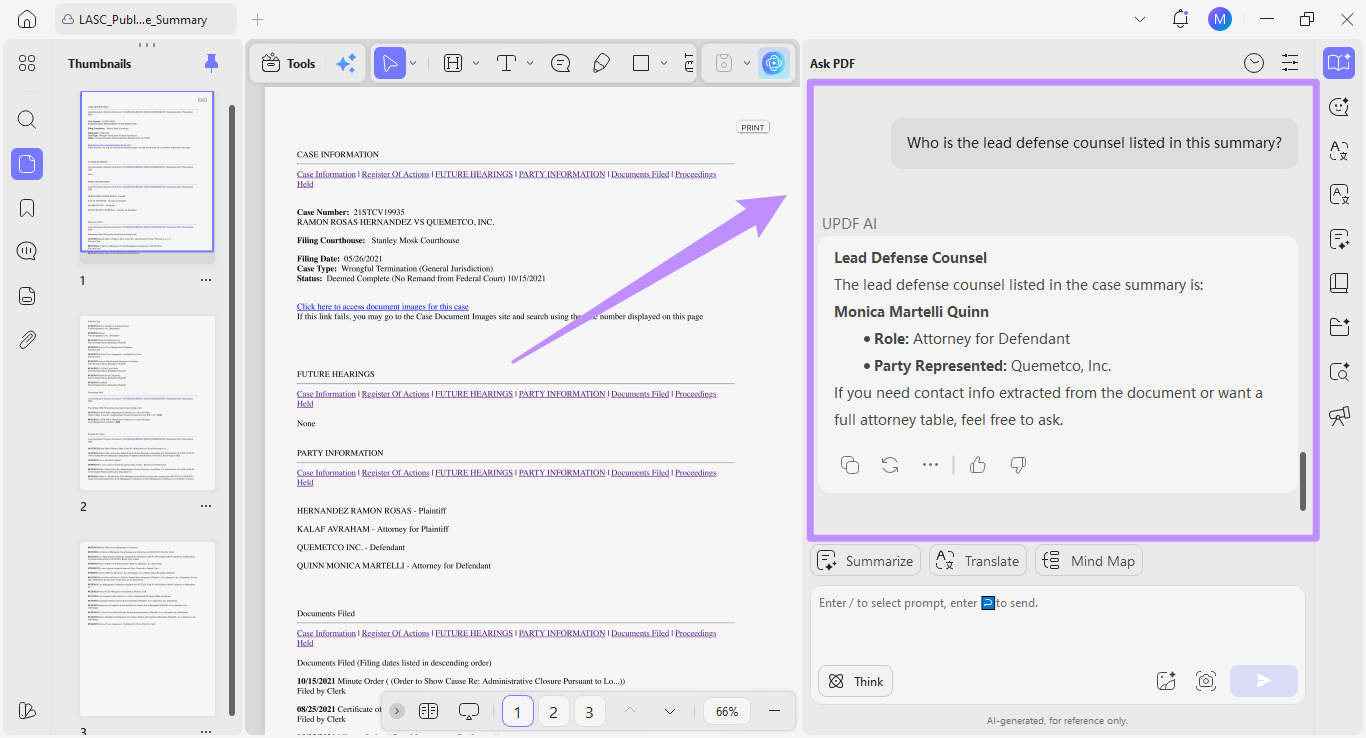Click the Thumbnails panel scrollbar
Image resolution: width=1366 pixels, height=738 pixels.
[233, 410]
